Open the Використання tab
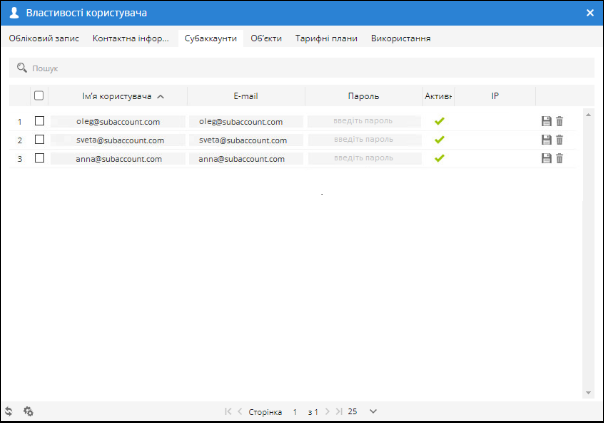605x423 pixels. (401, 38)
